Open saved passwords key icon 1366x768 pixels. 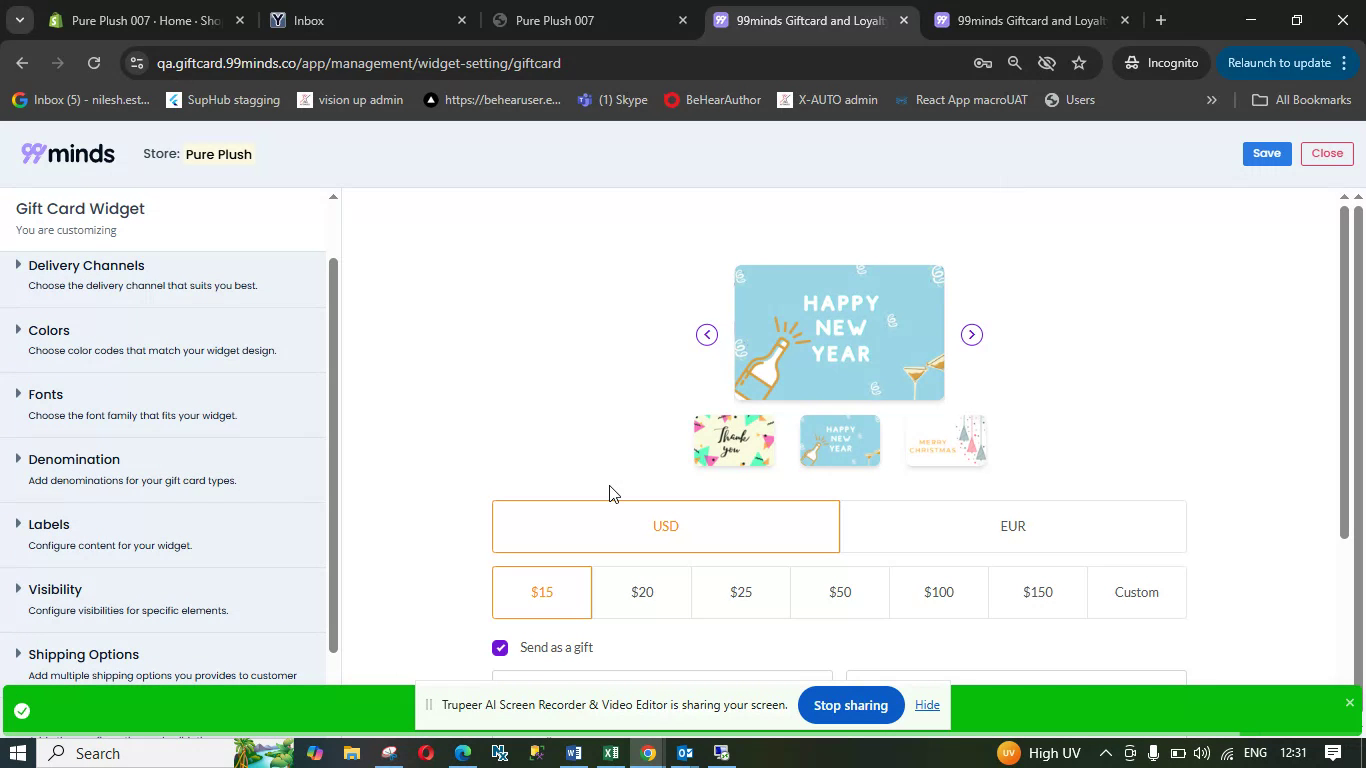983,63
